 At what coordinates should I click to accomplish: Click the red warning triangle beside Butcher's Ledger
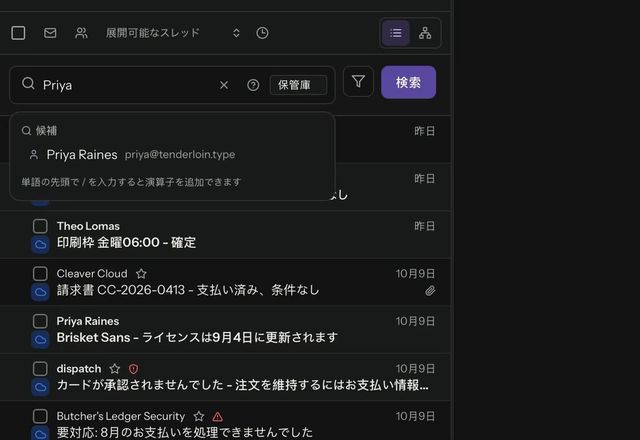218,416
